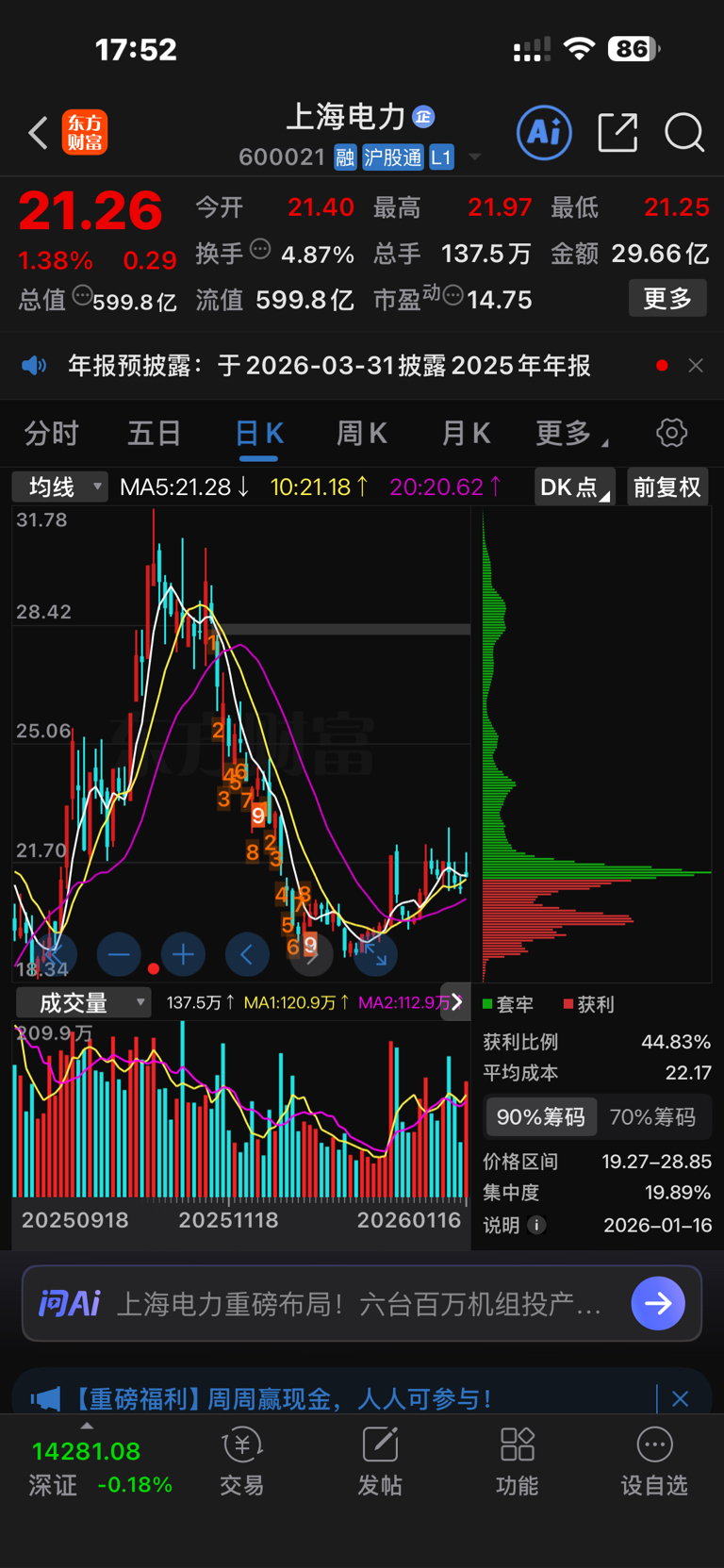The image size is (724, 1568).
Task: Switch to the 周K tab
Action: pyautogui.click(x=362, y=434)
